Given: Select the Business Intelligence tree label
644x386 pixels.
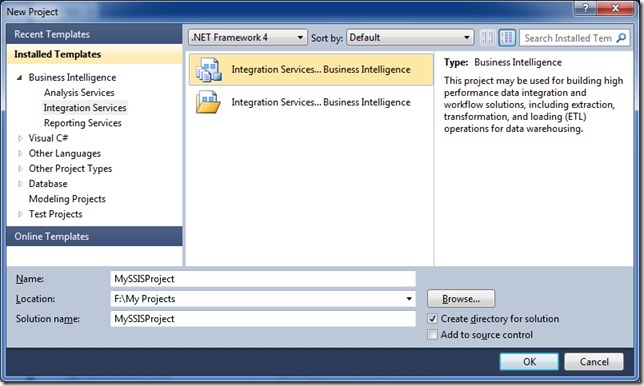Looking at the screenshot, I should (x=72, y=78).
